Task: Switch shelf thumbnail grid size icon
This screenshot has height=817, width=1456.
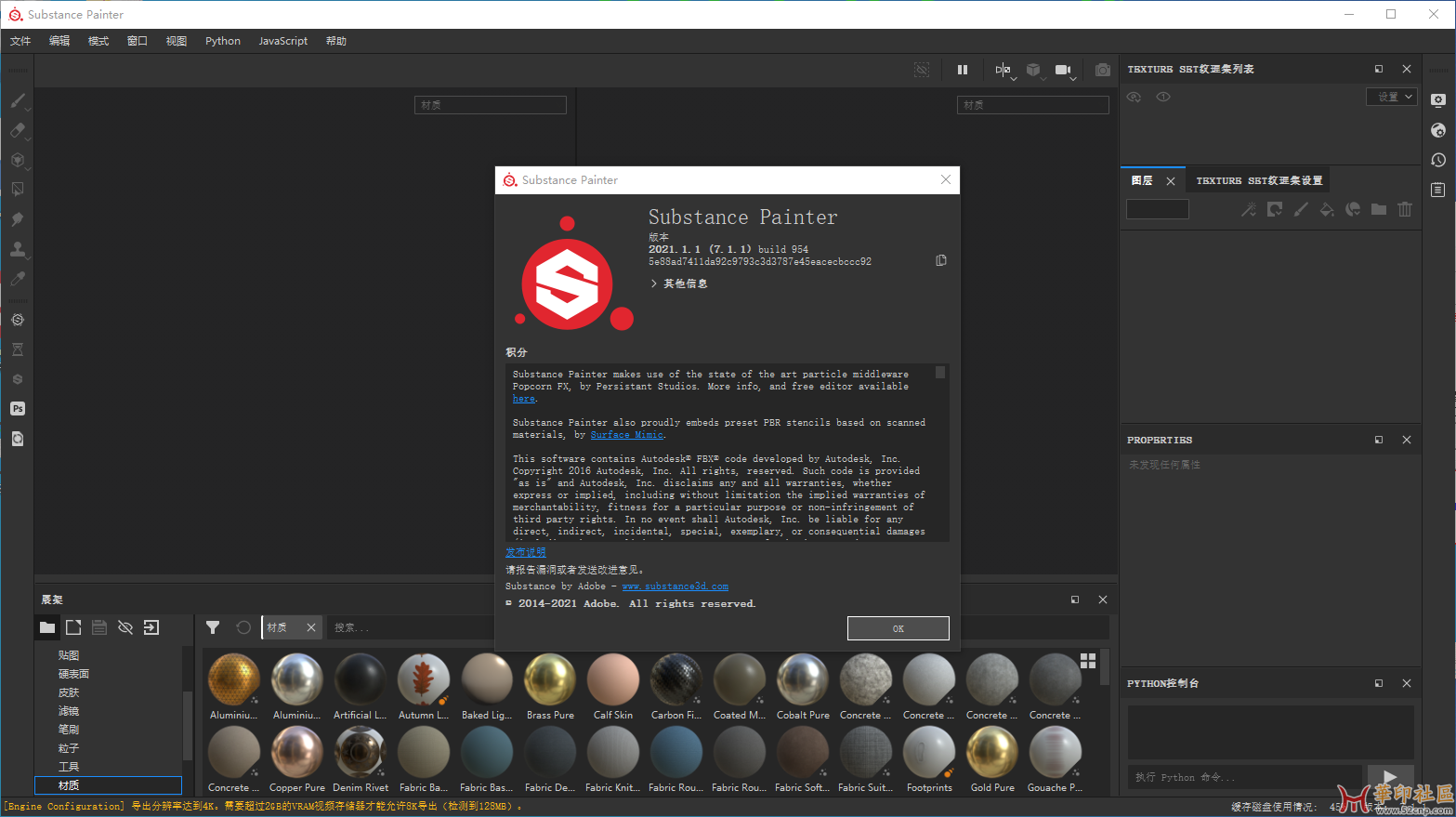Action: coord(1088,660)
